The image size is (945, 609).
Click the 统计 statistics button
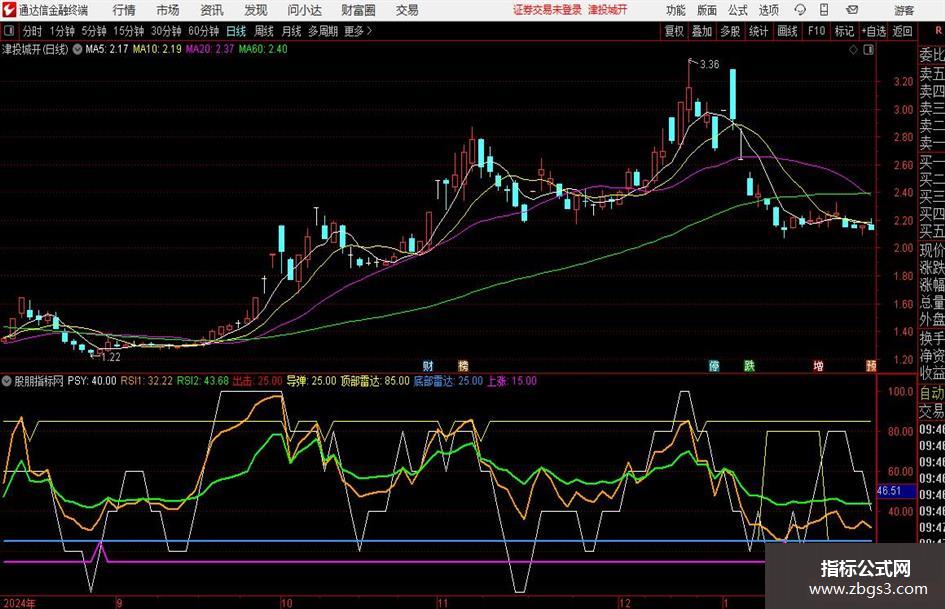(x=758, y=31)
